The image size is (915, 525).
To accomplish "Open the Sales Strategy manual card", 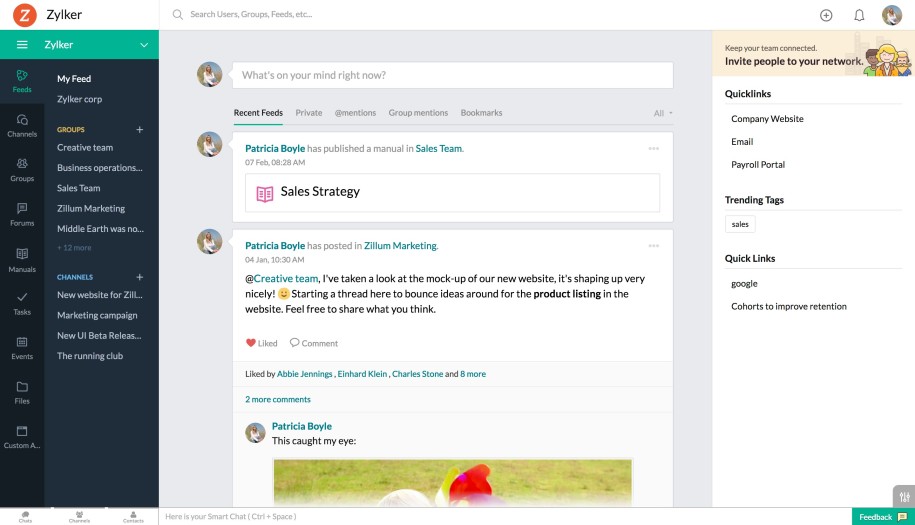I will 452,192.
